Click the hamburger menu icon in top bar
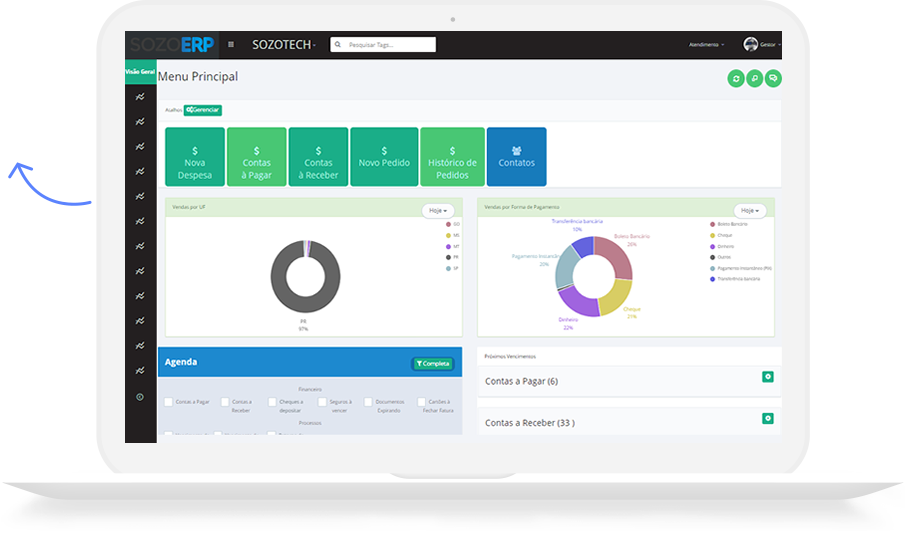914x535 pixels. pyautogui.click(x=231, y=44)
